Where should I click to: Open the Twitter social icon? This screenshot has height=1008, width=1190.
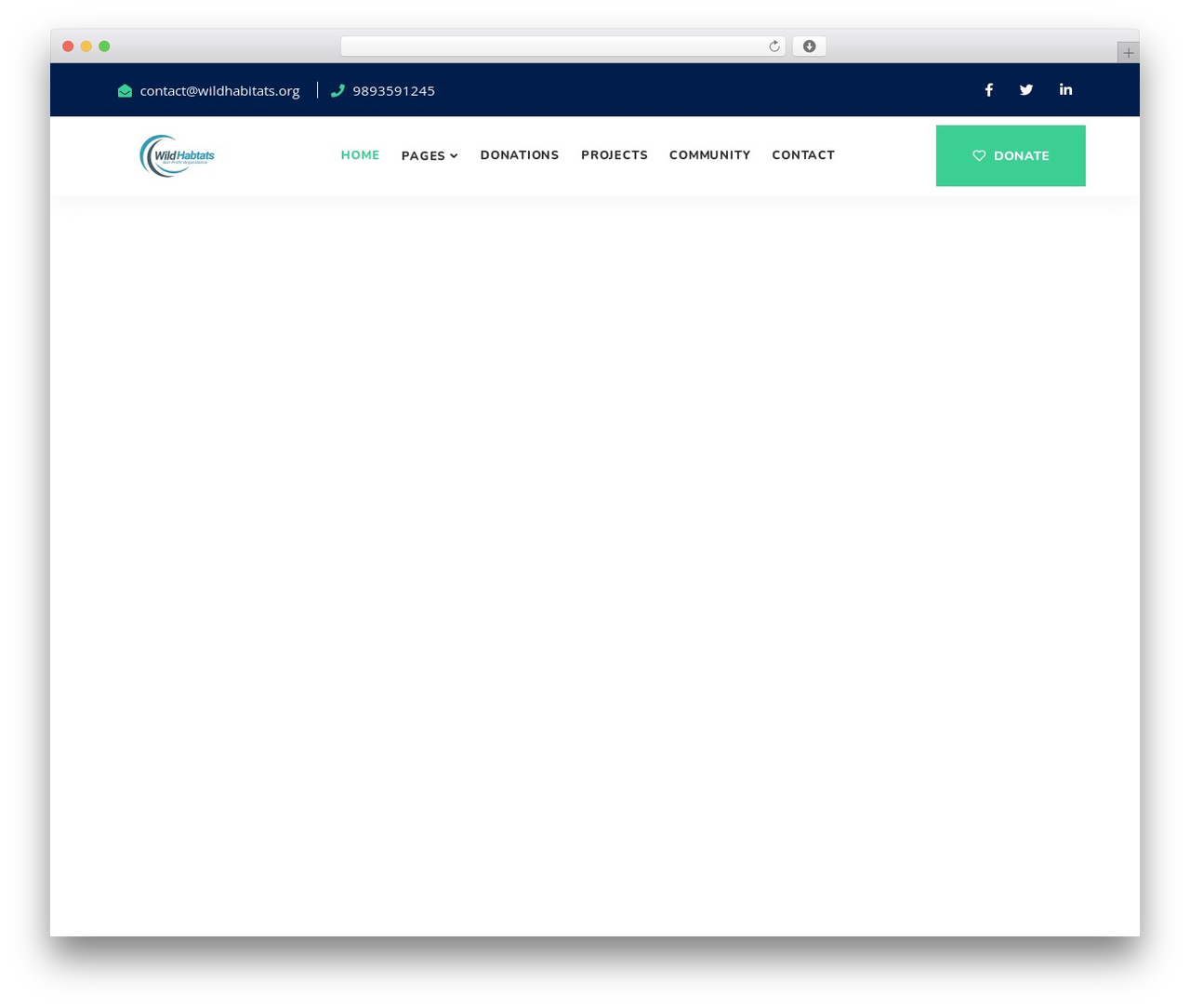coord(1026,90)
